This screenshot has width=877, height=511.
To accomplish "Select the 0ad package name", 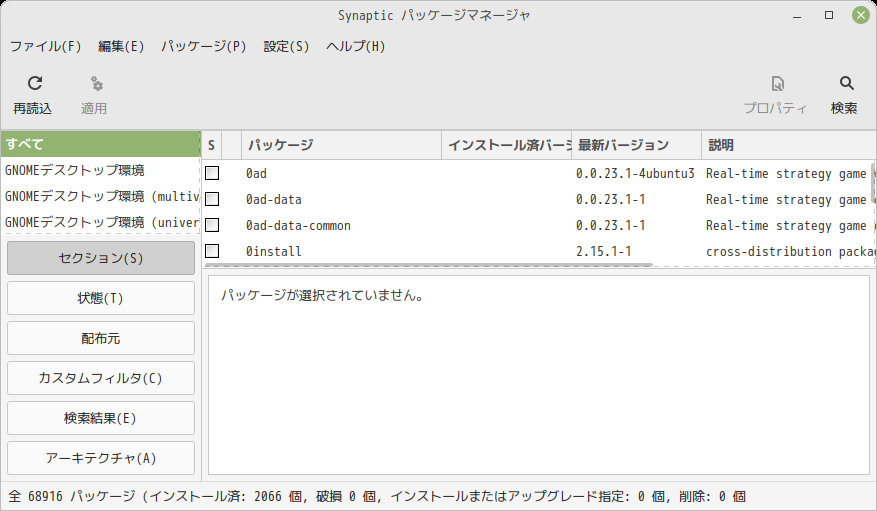I will coord(256,173).
